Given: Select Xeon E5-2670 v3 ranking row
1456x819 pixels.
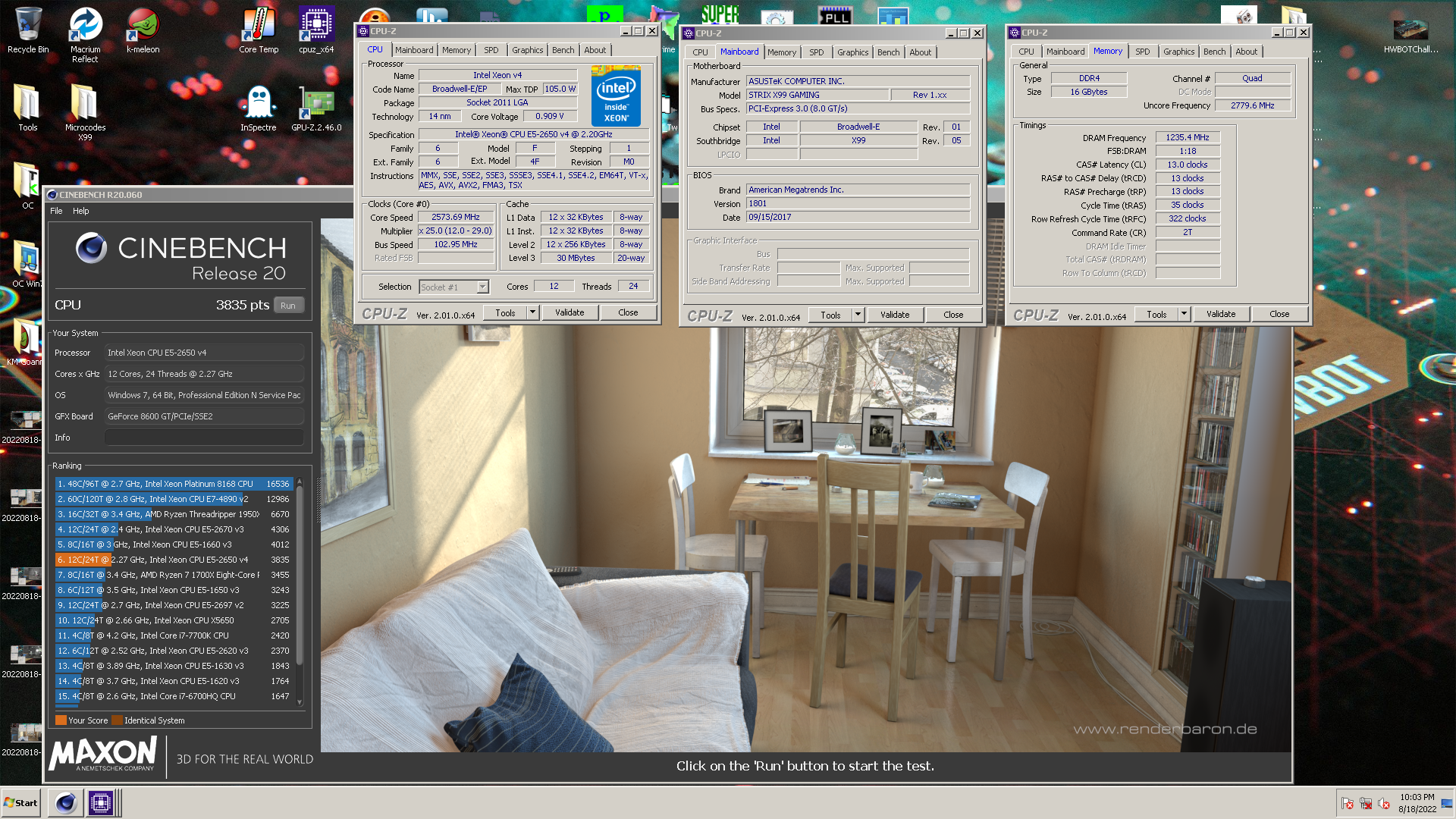Looking at the screenshot, I should [x=174, y=529].
